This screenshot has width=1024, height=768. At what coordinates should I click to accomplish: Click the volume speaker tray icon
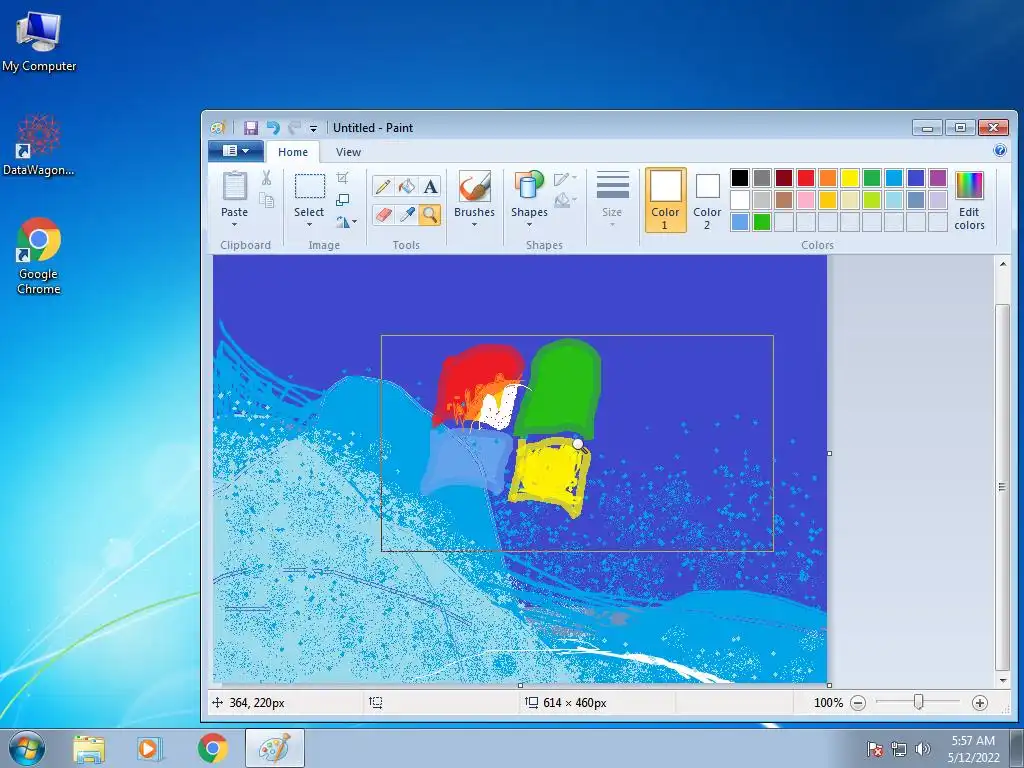[923, 748]
